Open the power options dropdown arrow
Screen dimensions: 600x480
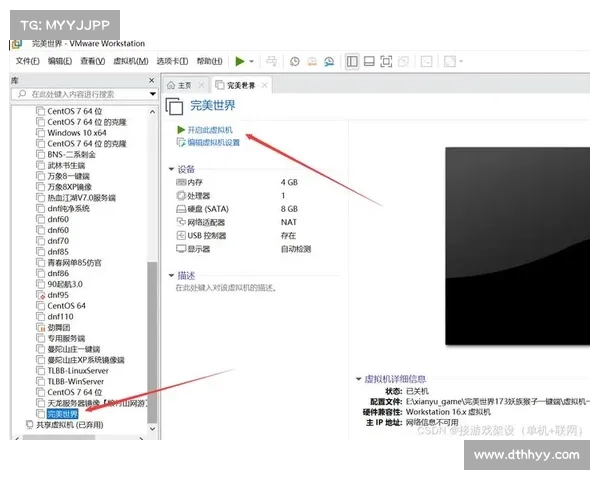[251, 61]
